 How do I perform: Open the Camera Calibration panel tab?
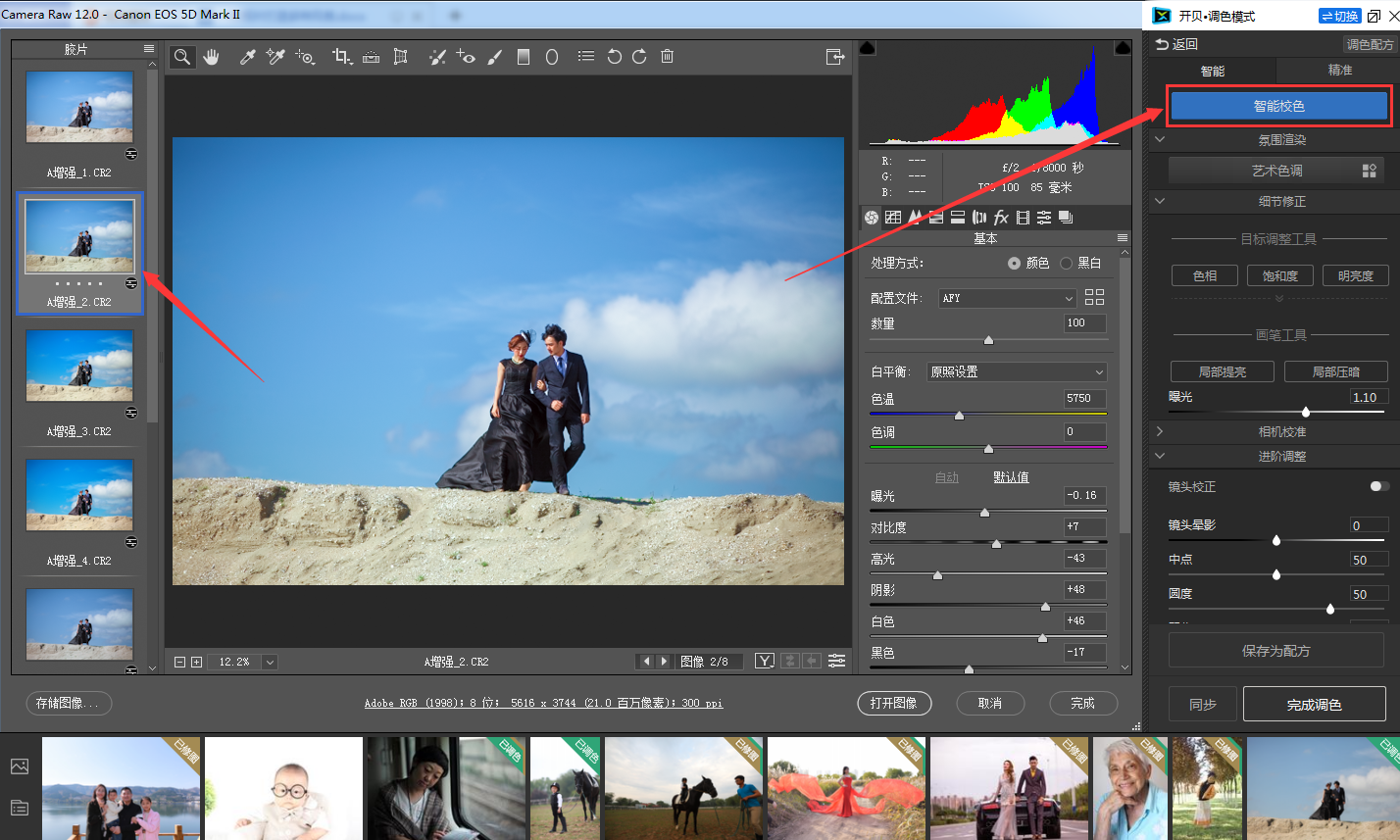[x=1023, y=217]
